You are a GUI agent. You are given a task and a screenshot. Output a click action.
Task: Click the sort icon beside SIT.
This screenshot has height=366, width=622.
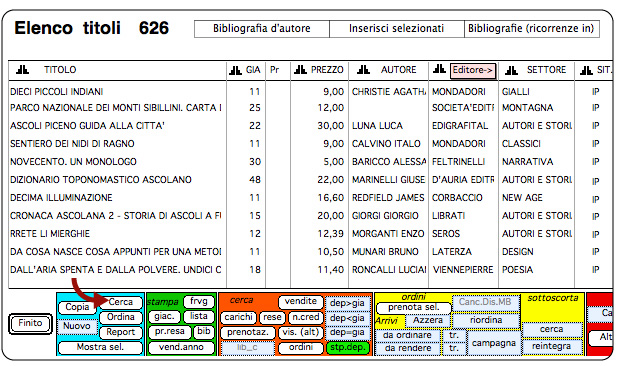pyautogui.click(x=586, y=71)
